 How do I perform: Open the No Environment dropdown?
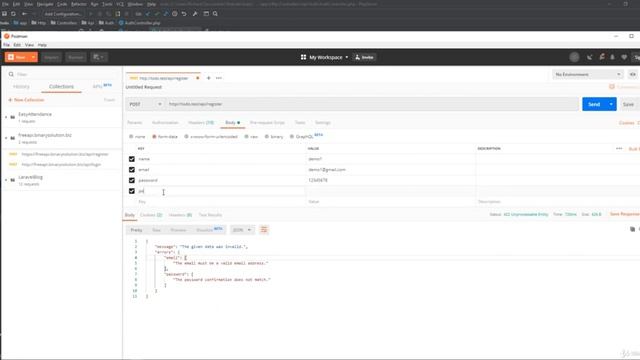pos(587,74)
